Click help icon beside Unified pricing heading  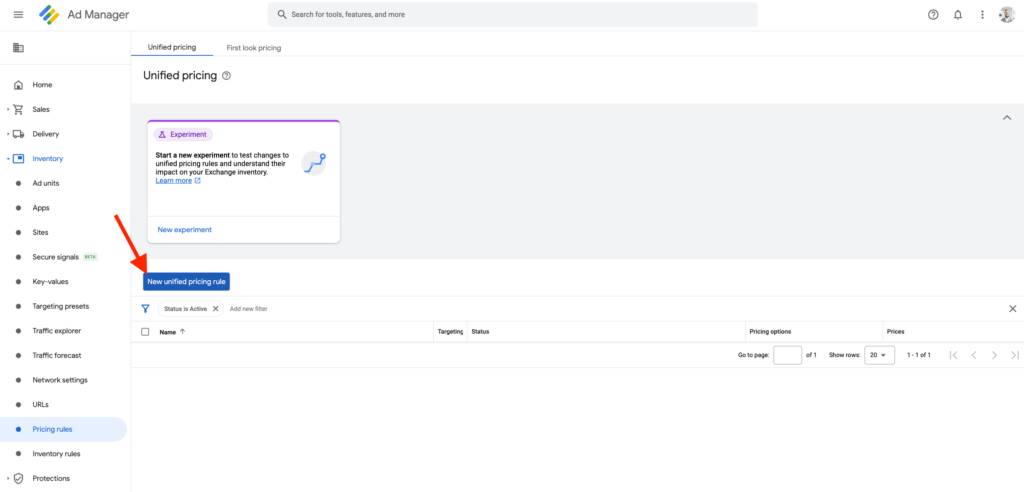point(227,76)
